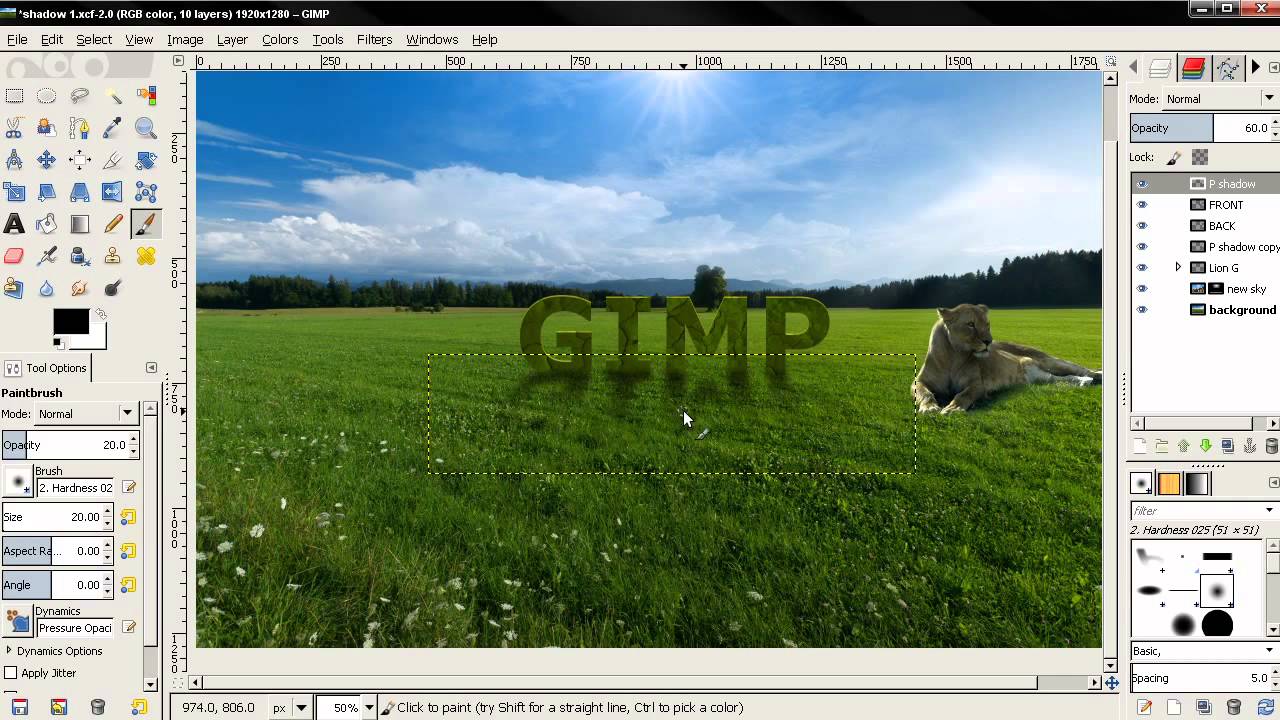Select the Scale tool
Image resolution: width=1280 pixels, height=720 pixels.
click(14, 192)
